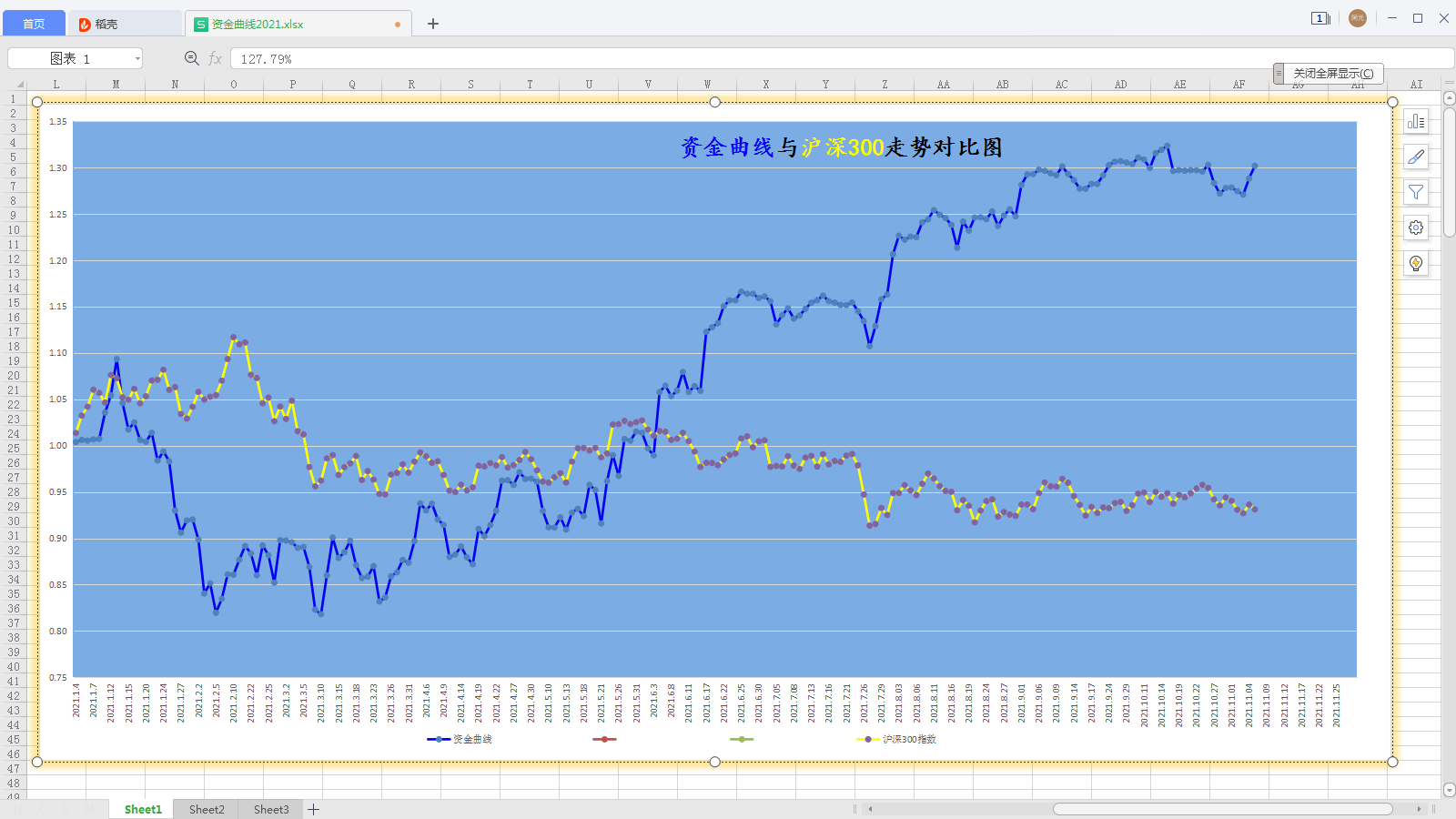Open a new document tab with plus
Viewport: 1456px width, 819px height.
pyautogui.click(x=433, y=24)
